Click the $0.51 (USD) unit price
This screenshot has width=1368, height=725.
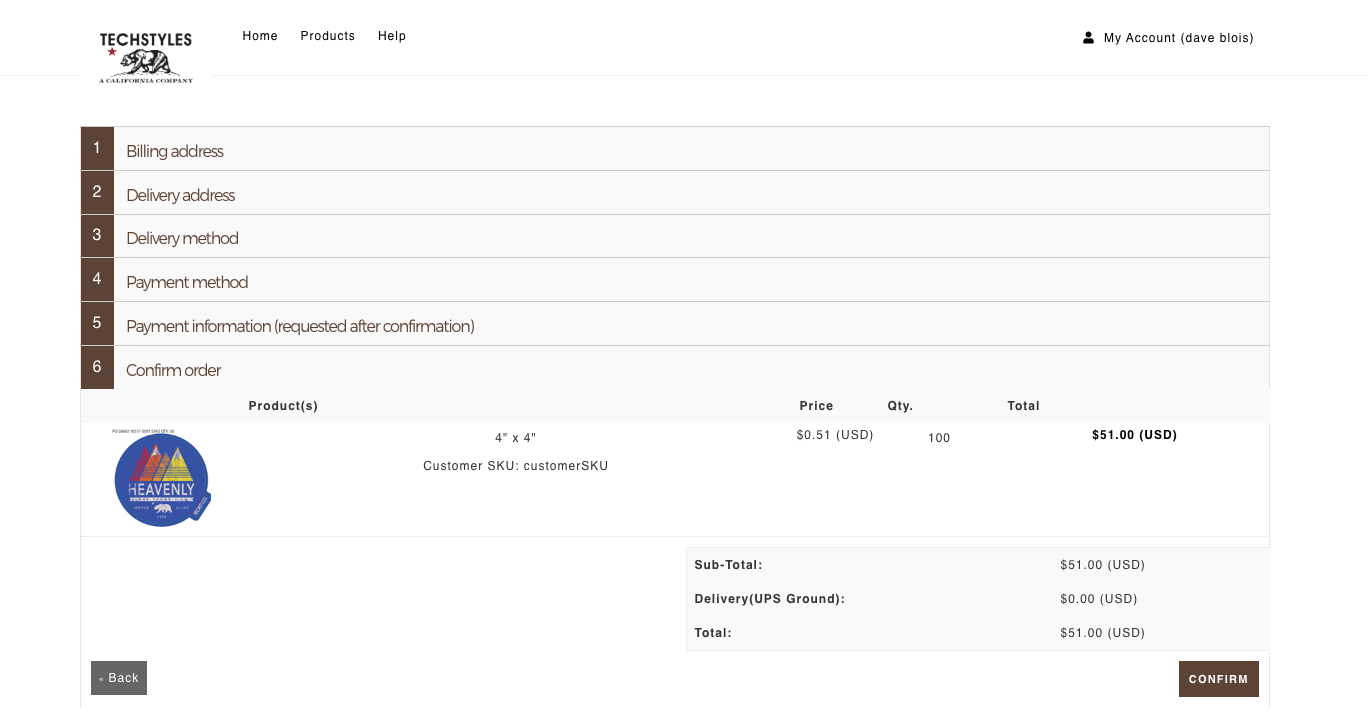[835, 435]
